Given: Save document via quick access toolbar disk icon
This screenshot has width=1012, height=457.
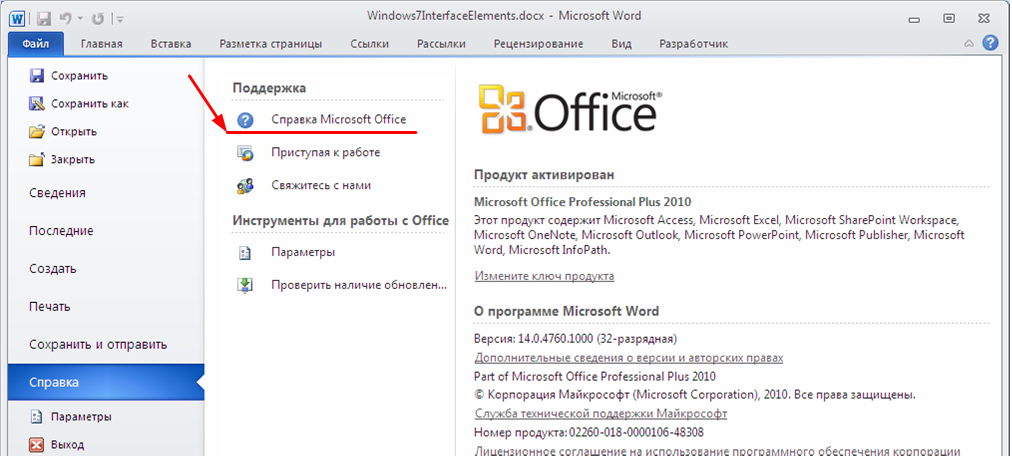Looking at the screenshot, I should [x=43, y=19].
